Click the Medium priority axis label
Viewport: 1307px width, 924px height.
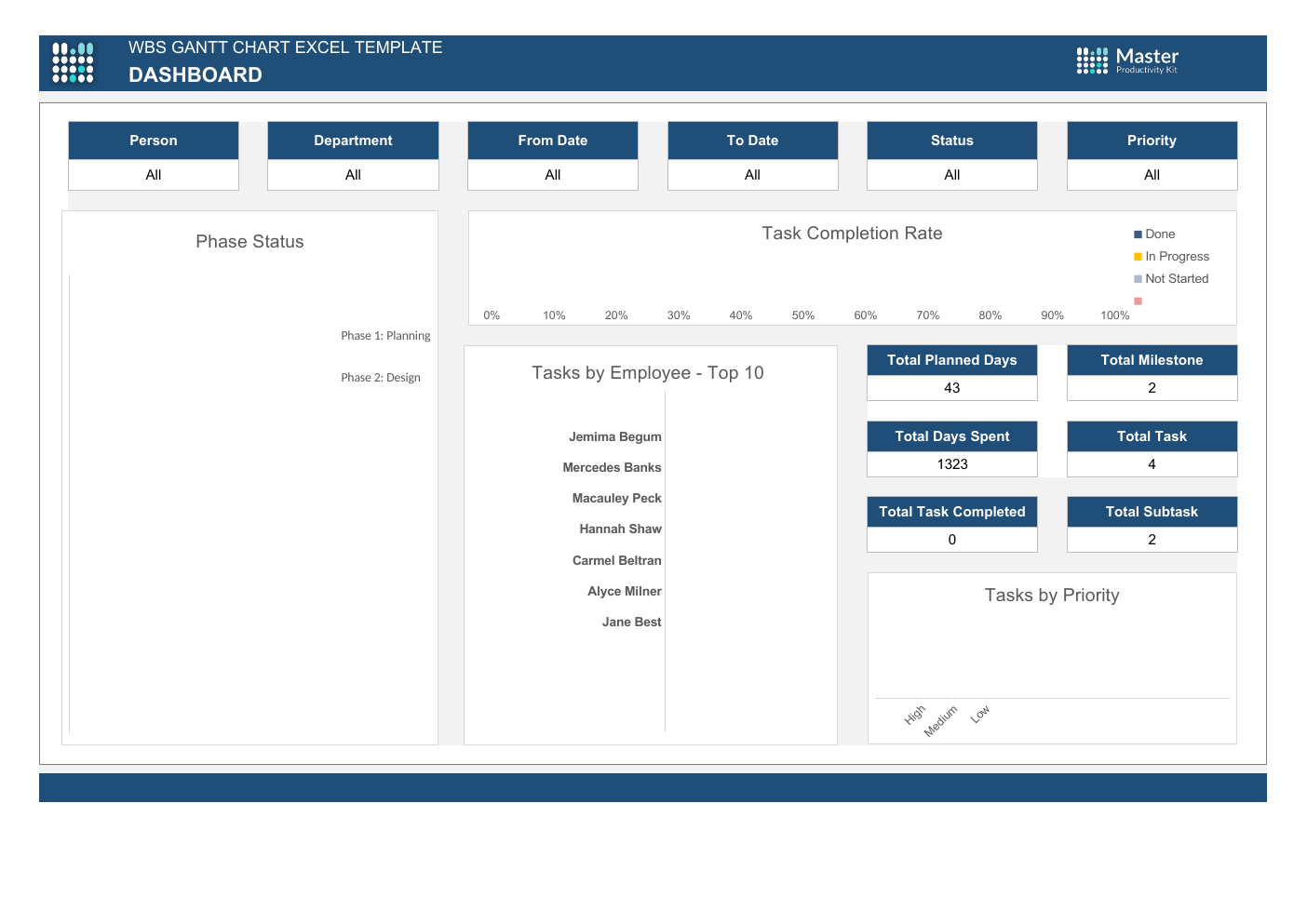point(940,721)
